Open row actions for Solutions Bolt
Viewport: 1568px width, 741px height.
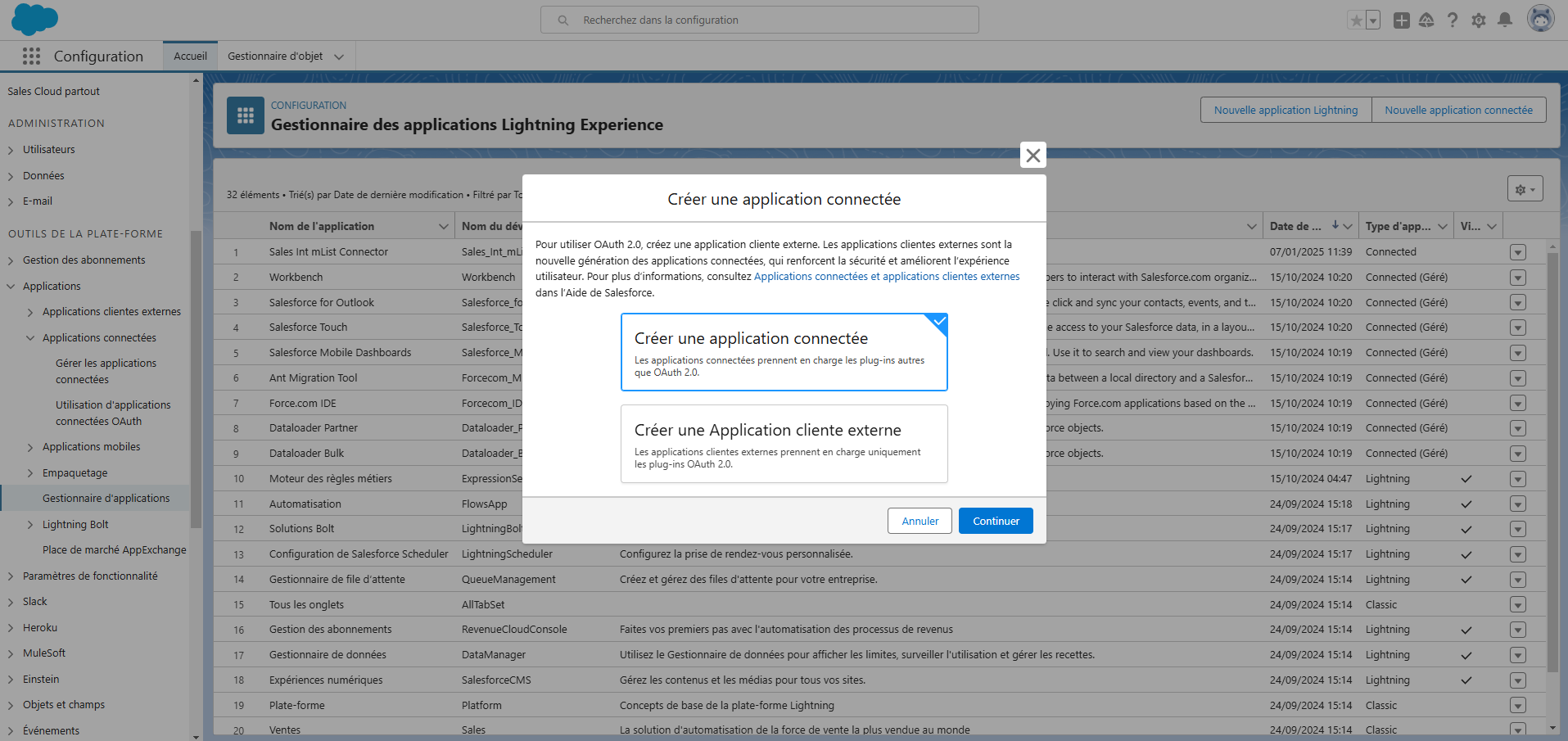pos(1518,529)
